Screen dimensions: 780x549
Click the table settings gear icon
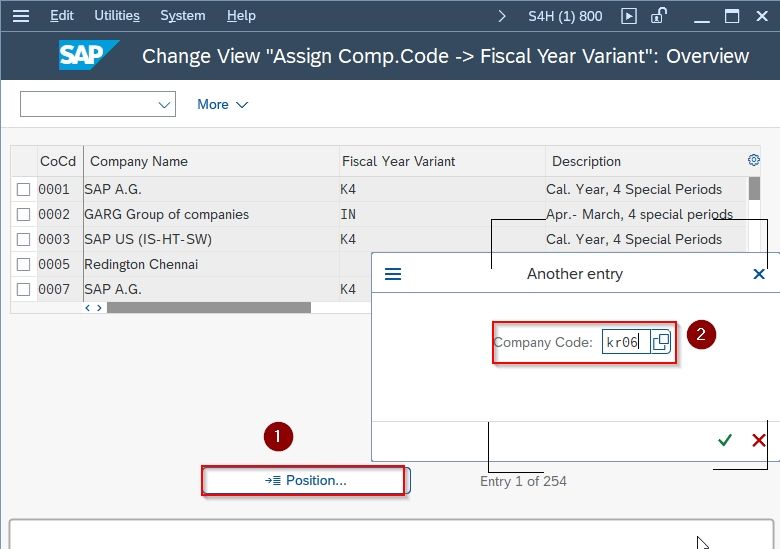click(x=754, y=160)
